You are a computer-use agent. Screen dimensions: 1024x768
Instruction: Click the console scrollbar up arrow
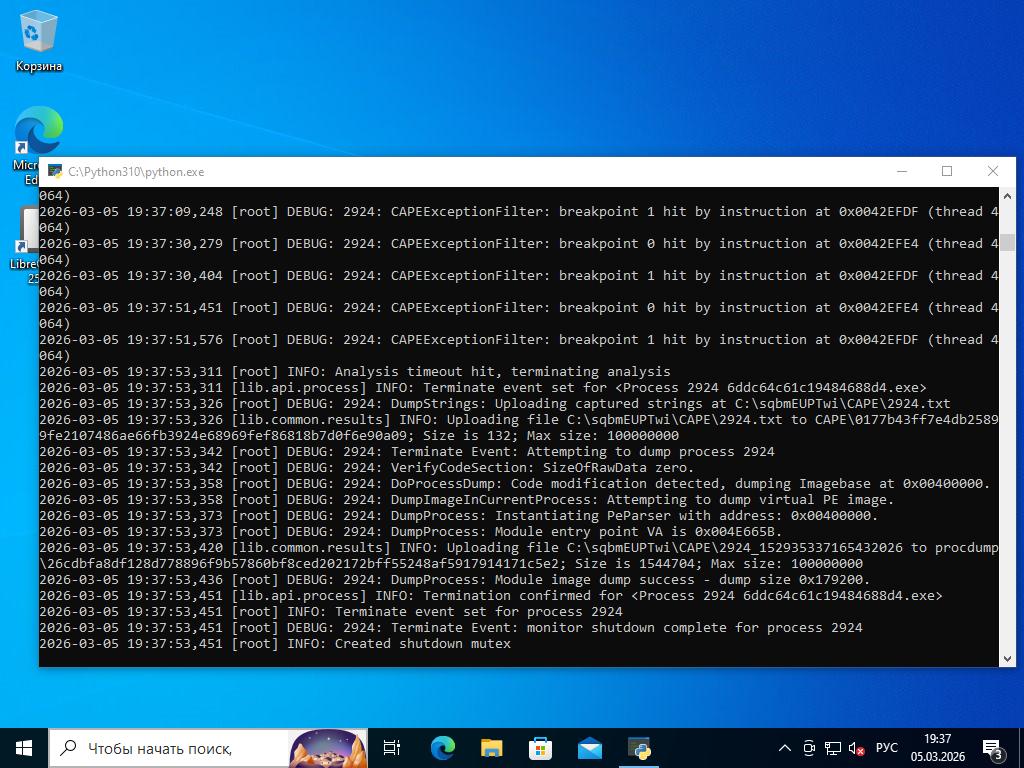1007,195
